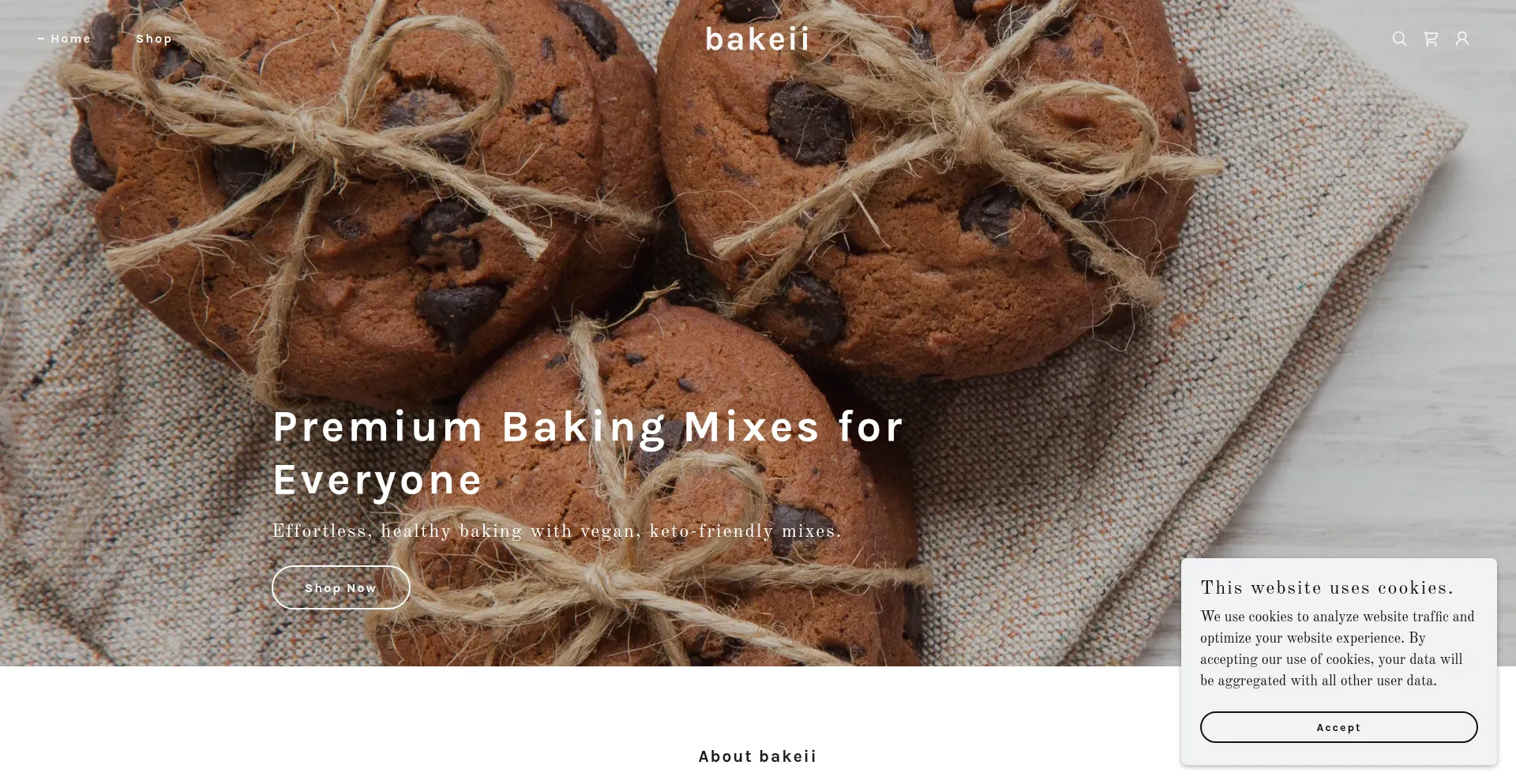Viewport: 1516px width, 784px height.
Task: Open the shopping cart icon
Action: (1431, 39)
